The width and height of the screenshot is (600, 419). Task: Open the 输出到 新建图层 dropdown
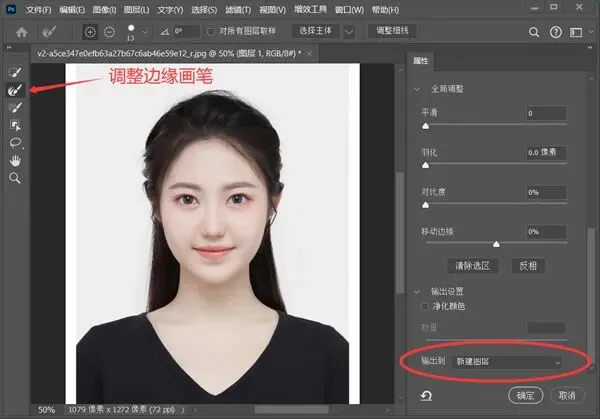507,362
